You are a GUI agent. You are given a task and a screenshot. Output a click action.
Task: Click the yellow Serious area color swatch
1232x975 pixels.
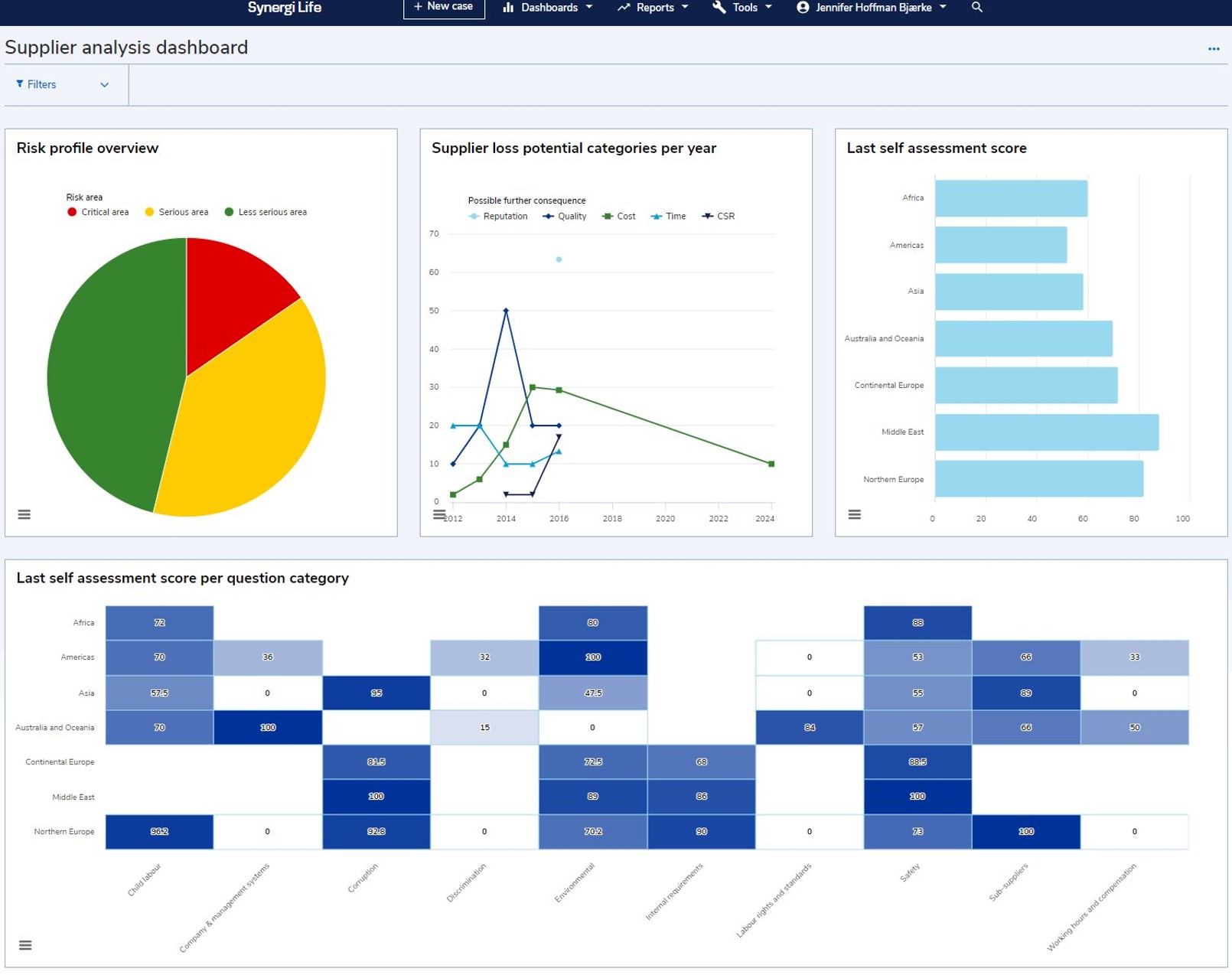150,212
